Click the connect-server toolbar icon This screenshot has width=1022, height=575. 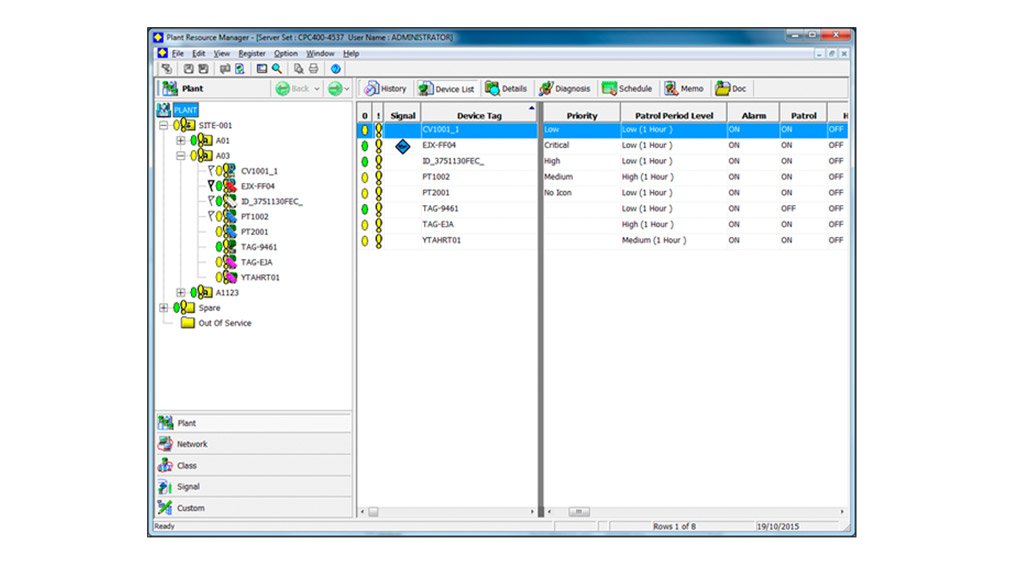(166, 68)
